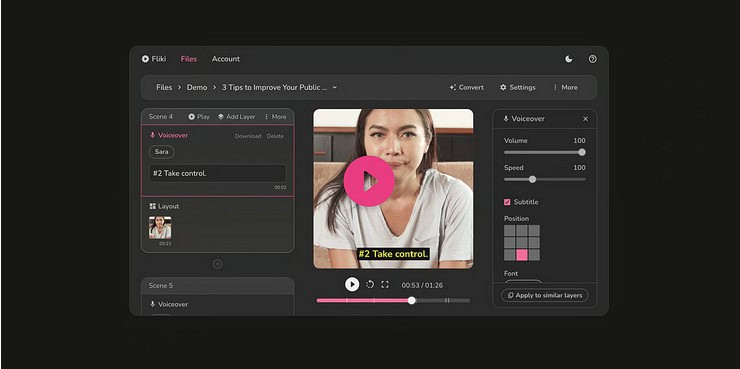The height and width of the screenshot is (369, 740).
Task: Click the large pink play button on video
Action: 369,181
